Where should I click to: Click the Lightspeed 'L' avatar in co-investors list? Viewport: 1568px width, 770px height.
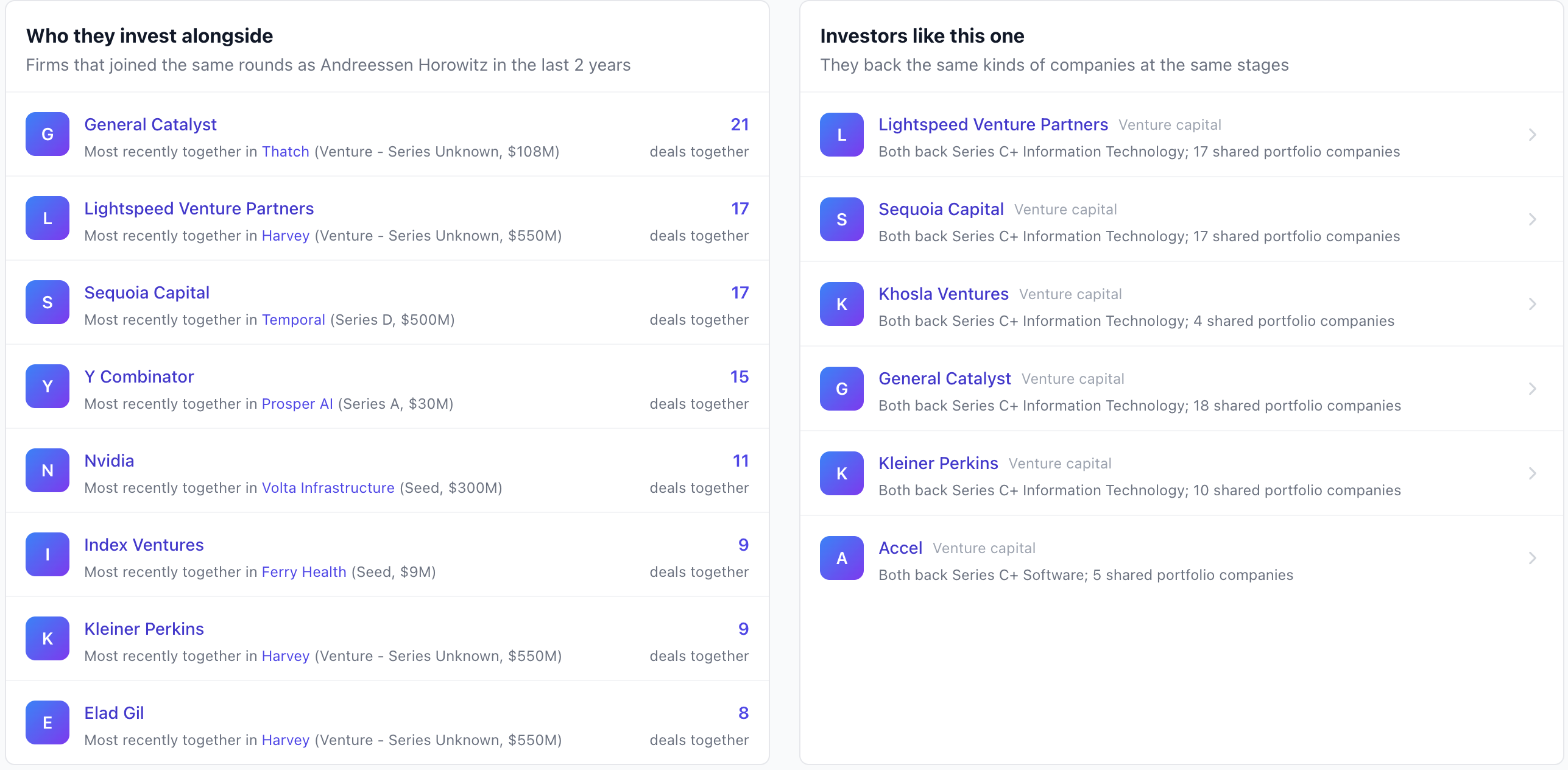(x=47, y=218)
